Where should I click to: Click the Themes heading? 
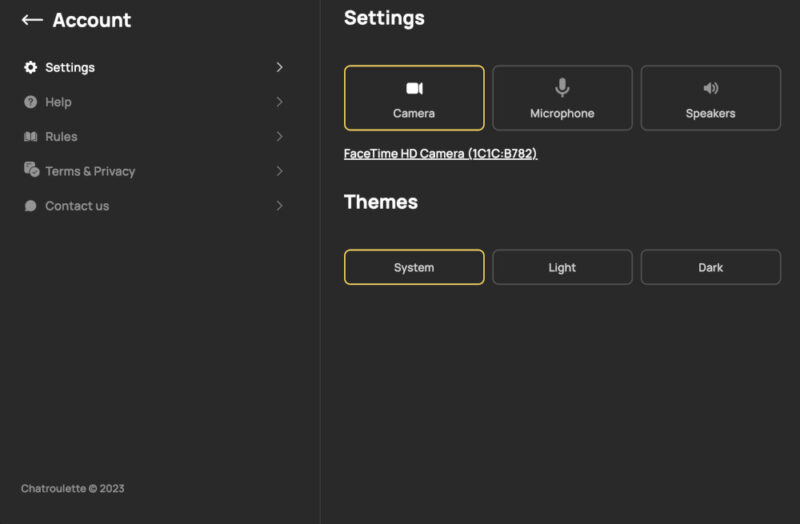(x=381, y=202)
